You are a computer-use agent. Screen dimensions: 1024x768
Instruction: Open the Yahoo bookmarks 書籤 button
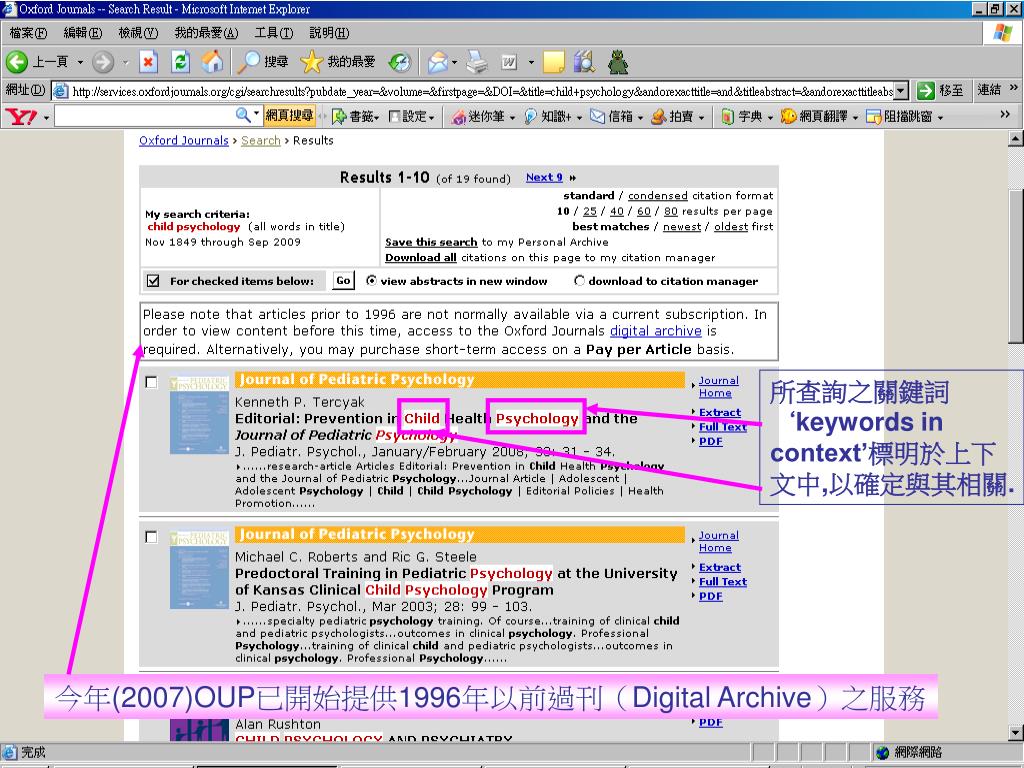(x=356, y=116)
